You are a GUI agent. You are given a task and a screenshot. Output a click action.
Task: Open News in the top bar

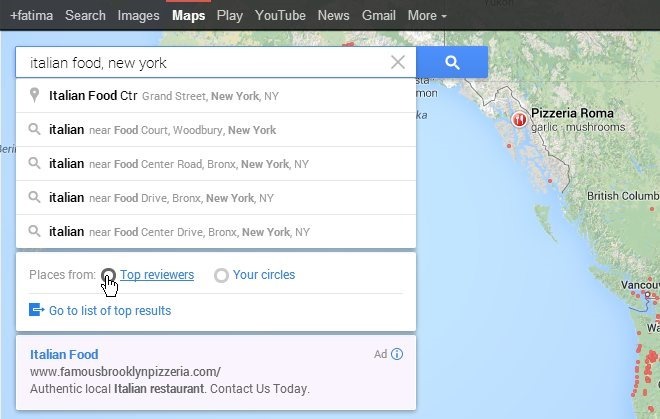[333, 16]
